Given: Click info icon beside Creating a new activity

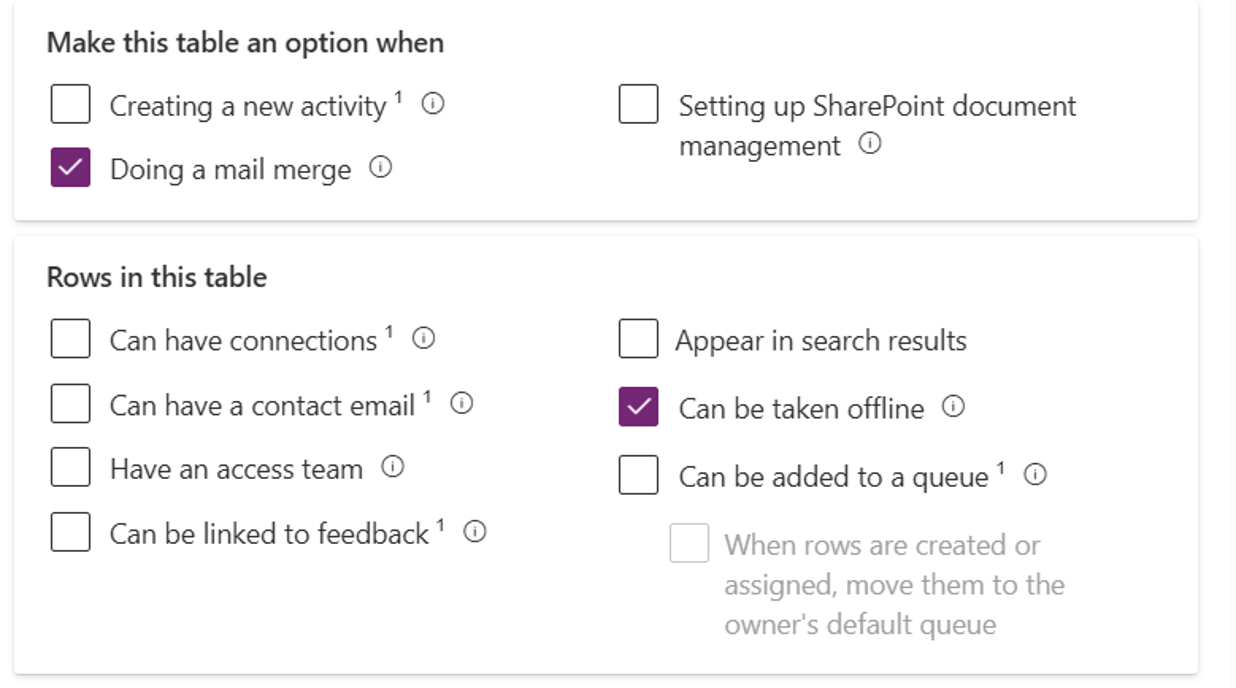Looking at the screenshot, I should tap(433, 103).
